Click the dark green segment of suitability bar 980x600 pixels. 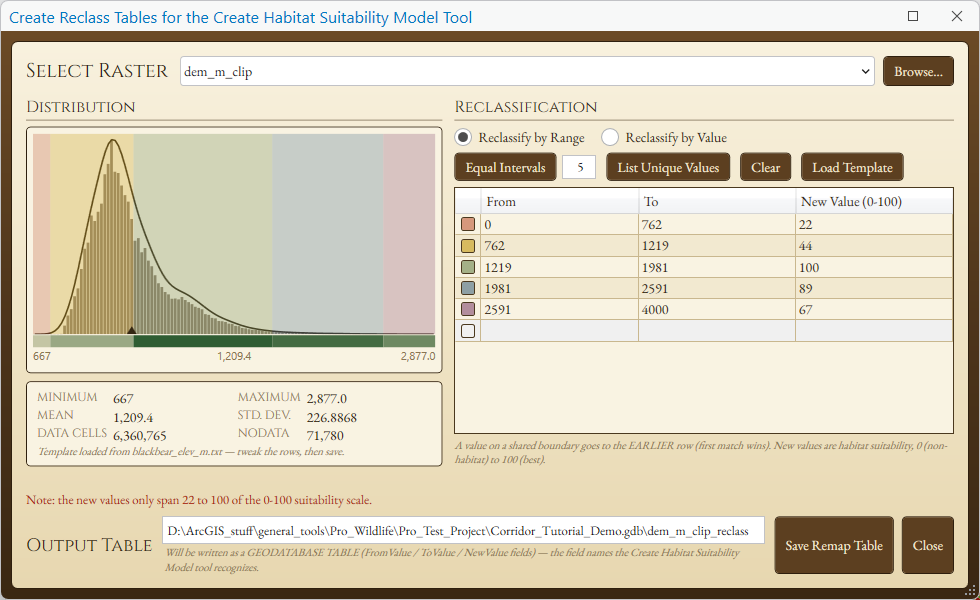[203, 341]
